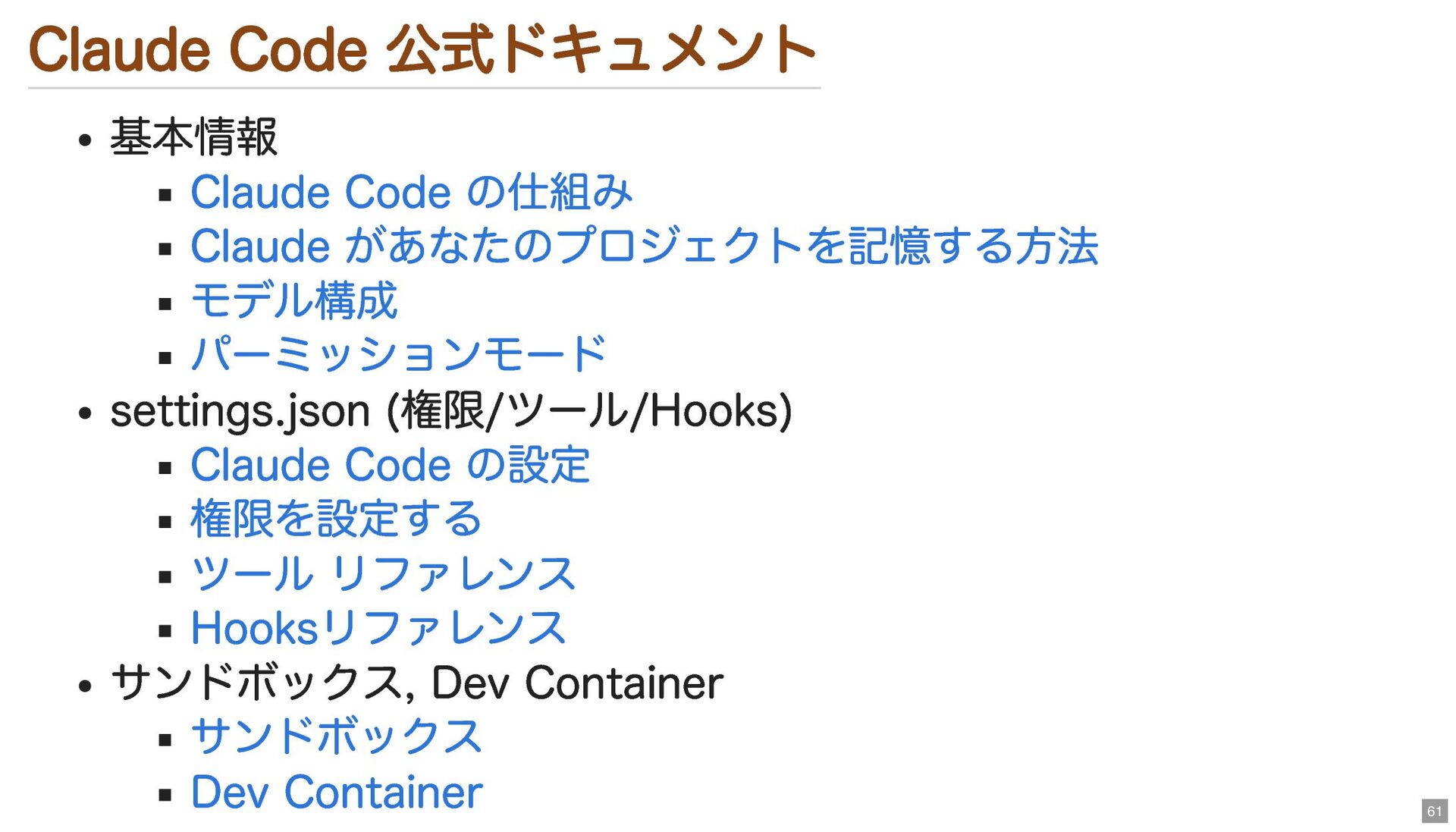This screenshot has width=1456, height=832.
Task: Open the "ツール リファレンス" link
Action: tap(383, 574)
